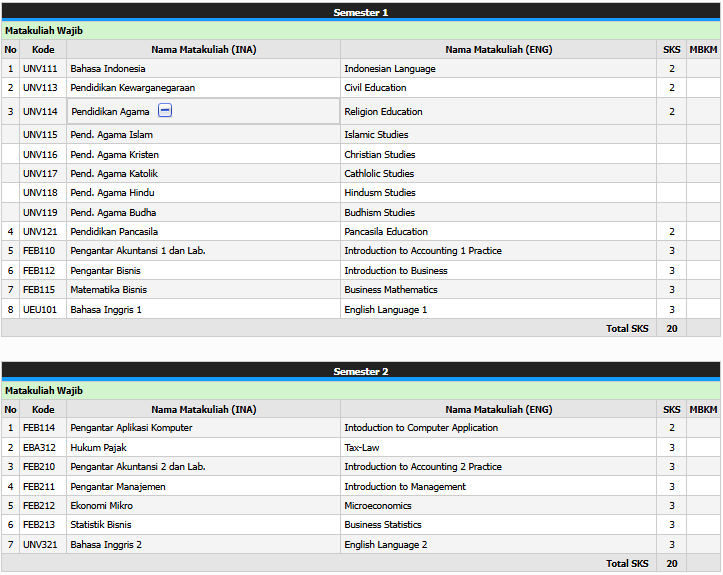Image resolution: width=723 pixels, height=575 pixels.
Task: Click the Semester 2 header bar
Action: [360, 371]
